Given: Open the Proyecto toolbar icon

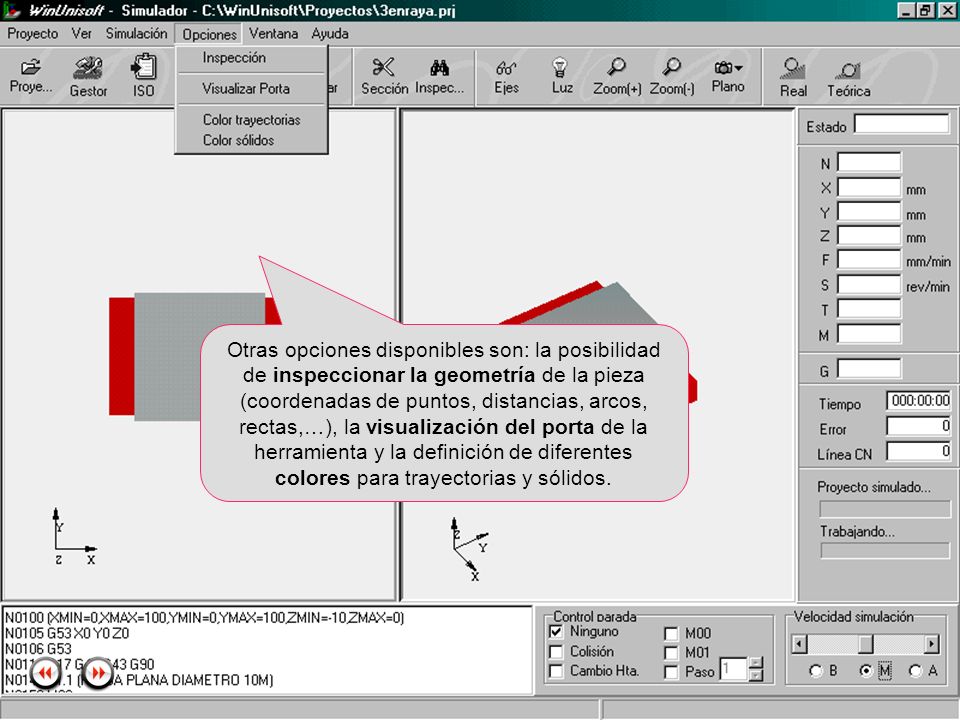Looking at the screenshot, I should coord(31,76).
